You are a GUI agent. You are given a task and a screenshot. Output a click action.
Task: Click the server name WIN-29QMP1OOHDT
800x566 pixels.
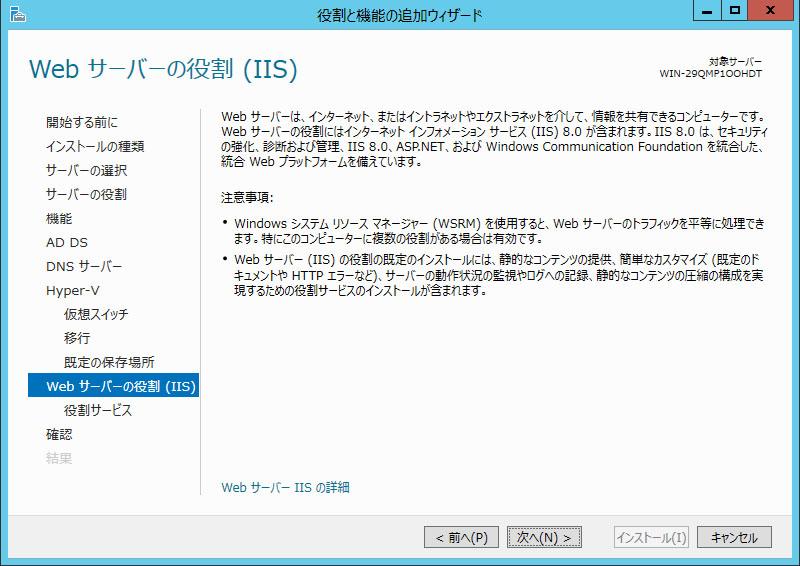coord(710,73)
